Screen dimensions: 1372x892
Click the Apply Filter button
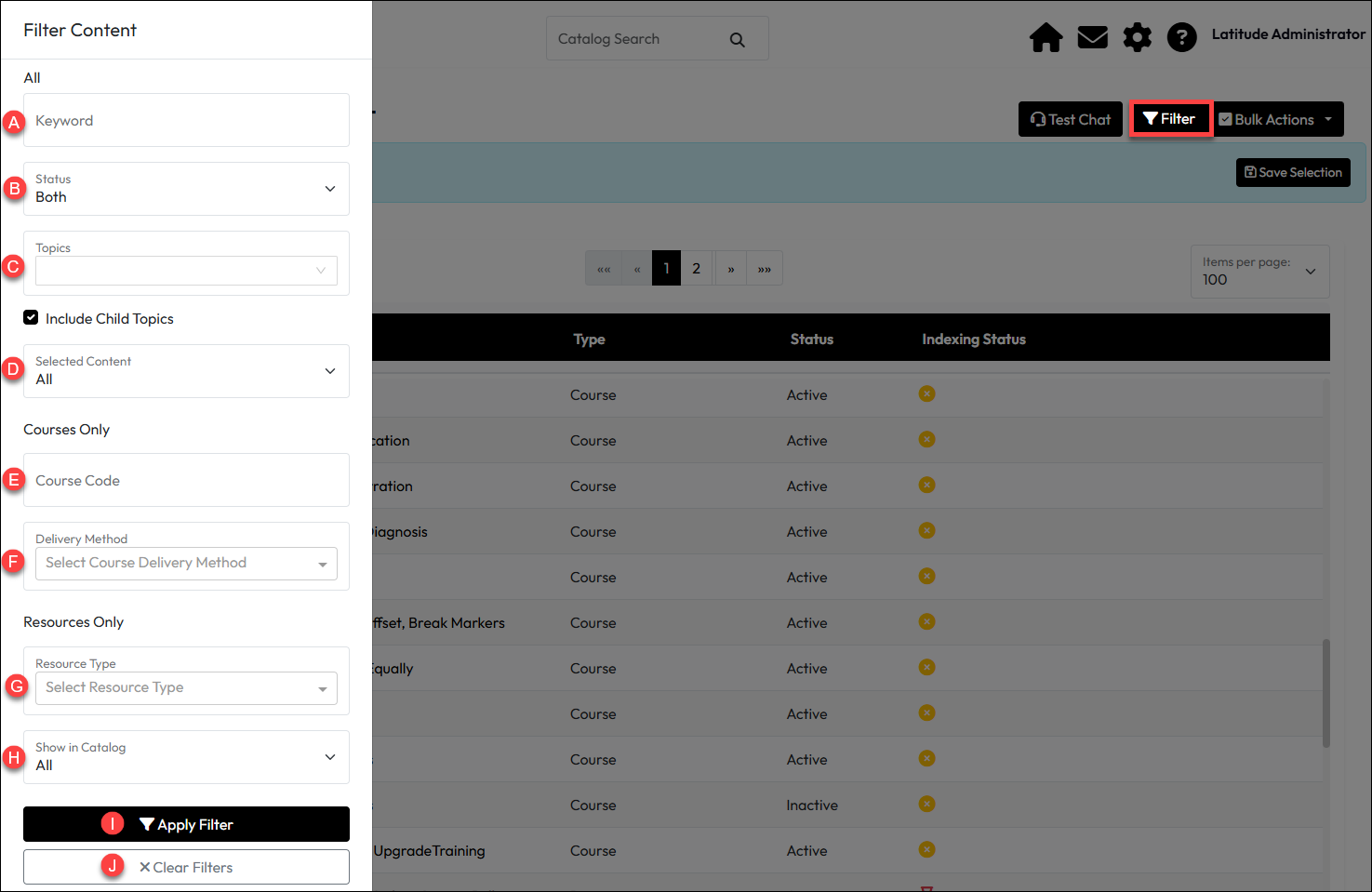(x=186, y=825)
